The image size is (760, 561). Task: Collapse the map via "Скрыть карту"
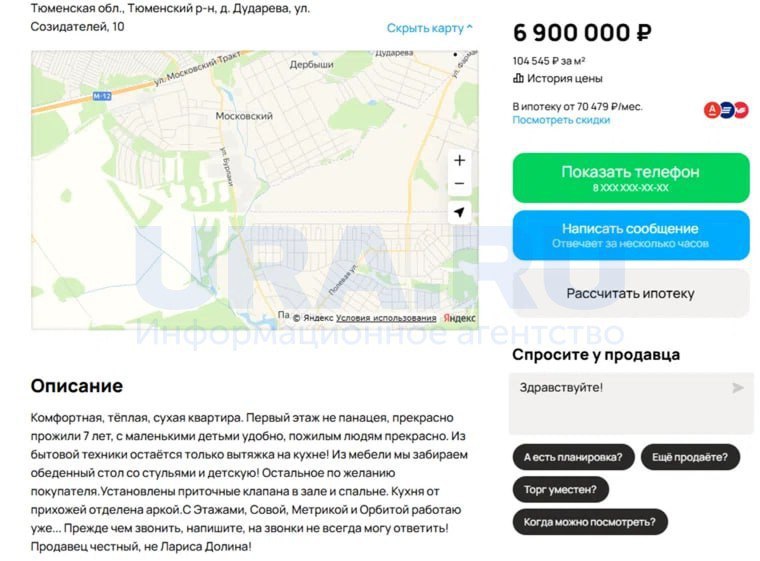[430, 28]
